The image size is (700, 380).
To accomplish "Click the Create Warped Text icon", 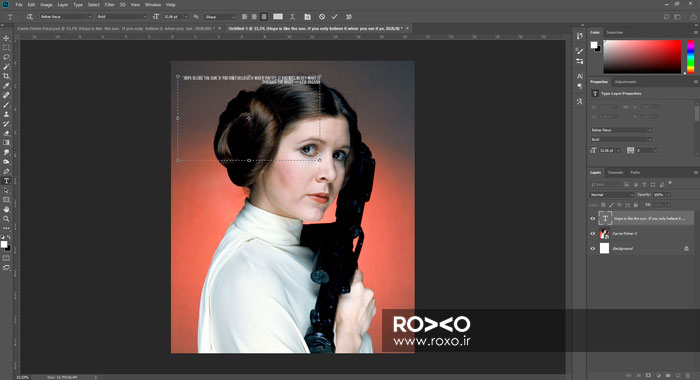I will tap(292, 17).
